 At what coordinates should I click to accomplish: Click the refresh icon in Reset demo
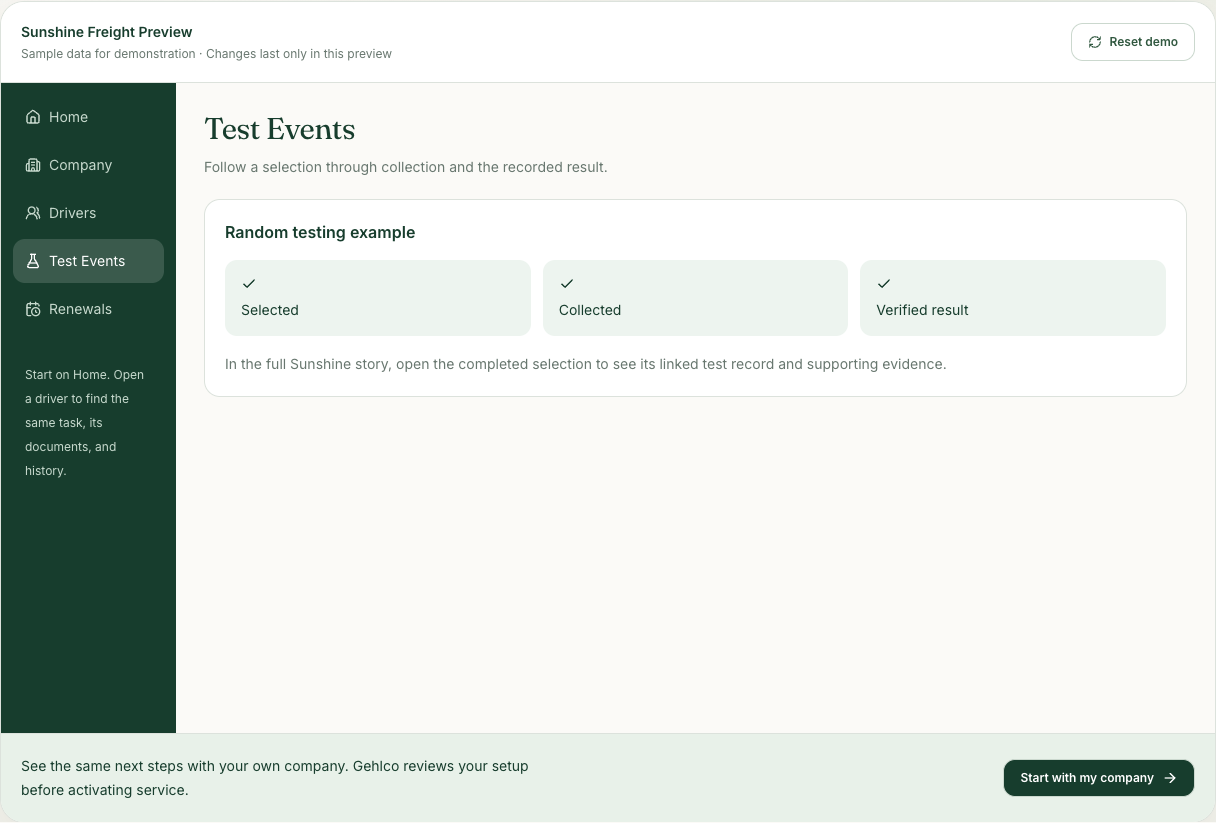click(1095, 42)
